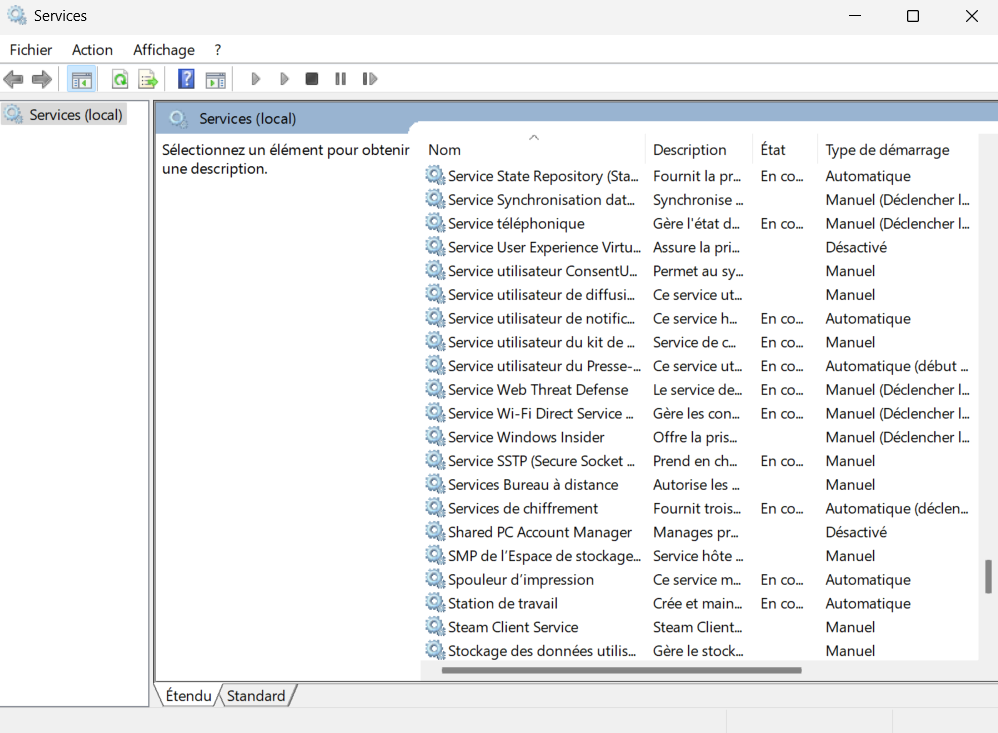
Task: Switch to the Étendu tab
Action: 188,695
